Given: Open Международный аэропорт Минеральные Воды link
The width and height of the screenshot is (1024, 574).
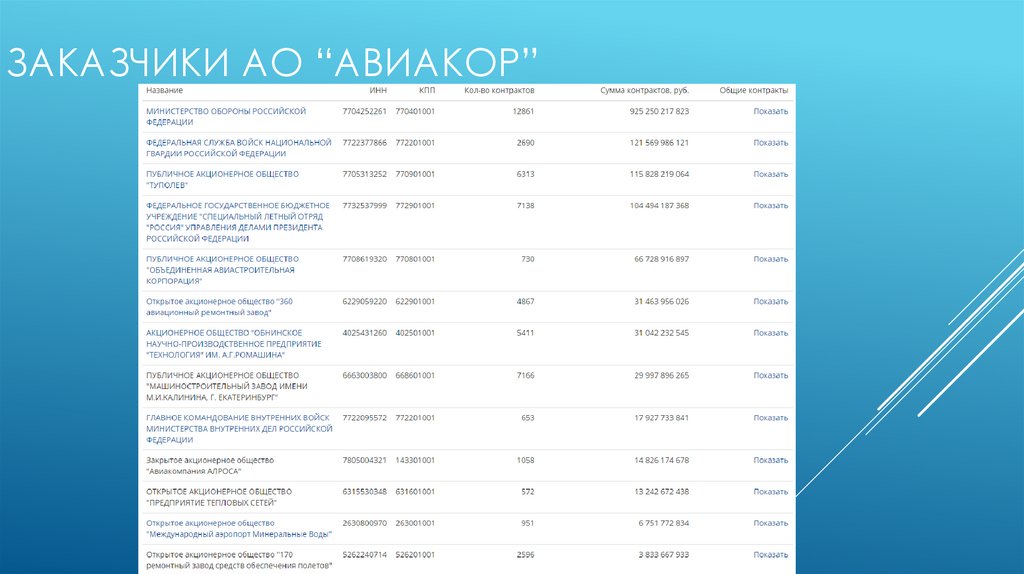Looking at the screenshot, I should (238, 528).
